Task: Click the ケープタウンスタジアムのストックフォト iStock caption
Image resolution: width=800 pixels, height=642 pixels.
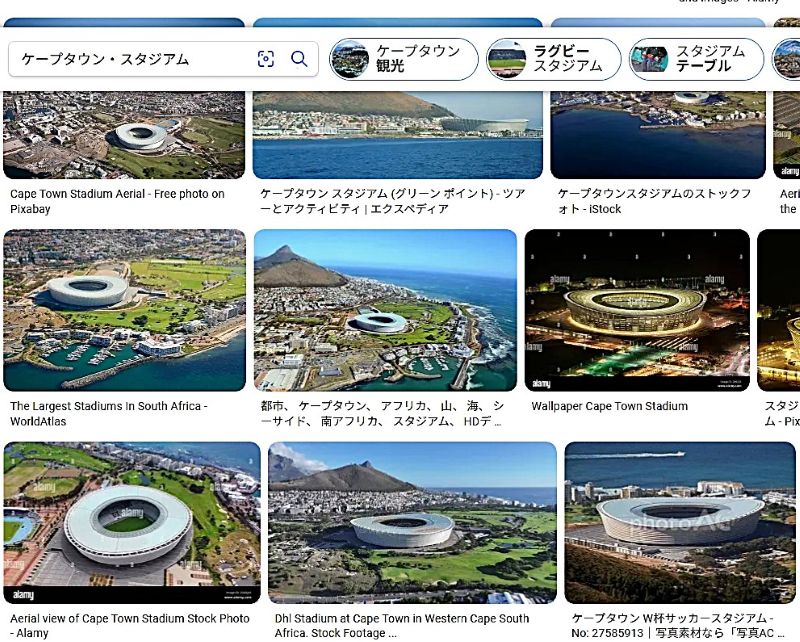Action: pyautogui.click(x=655, y=201)
